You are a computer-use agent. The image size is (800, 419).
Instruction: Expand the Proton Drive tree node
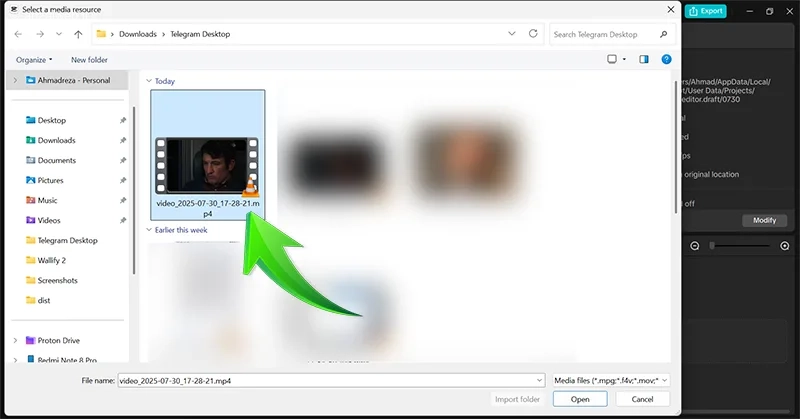14,339
